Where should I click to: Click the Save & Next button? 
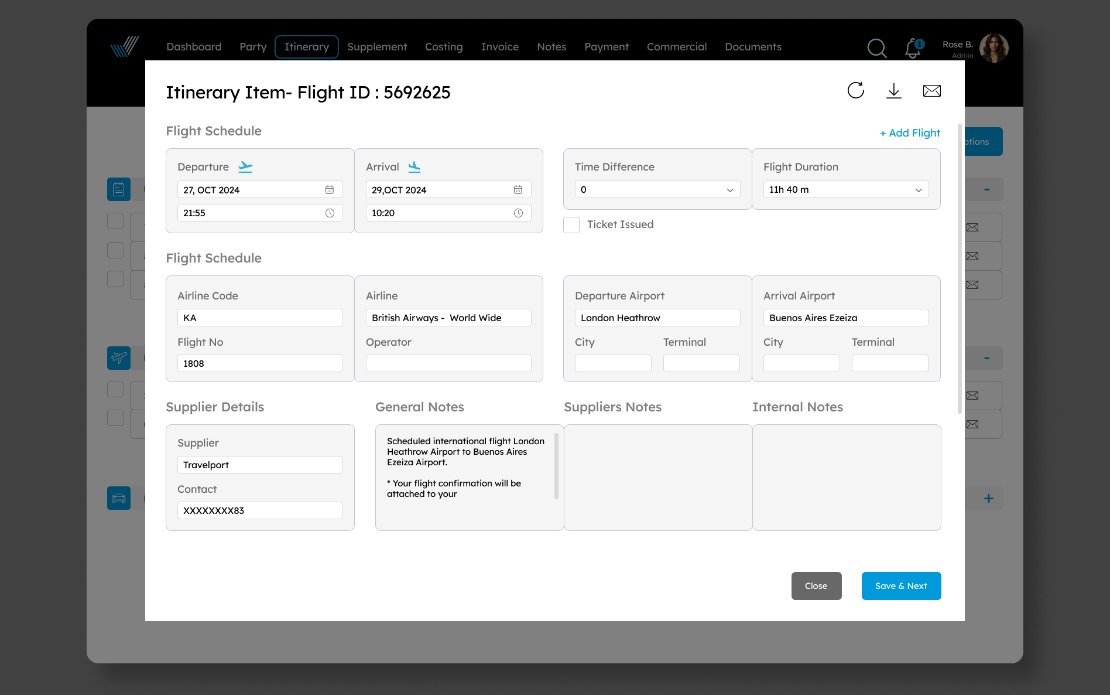[901, 586]
